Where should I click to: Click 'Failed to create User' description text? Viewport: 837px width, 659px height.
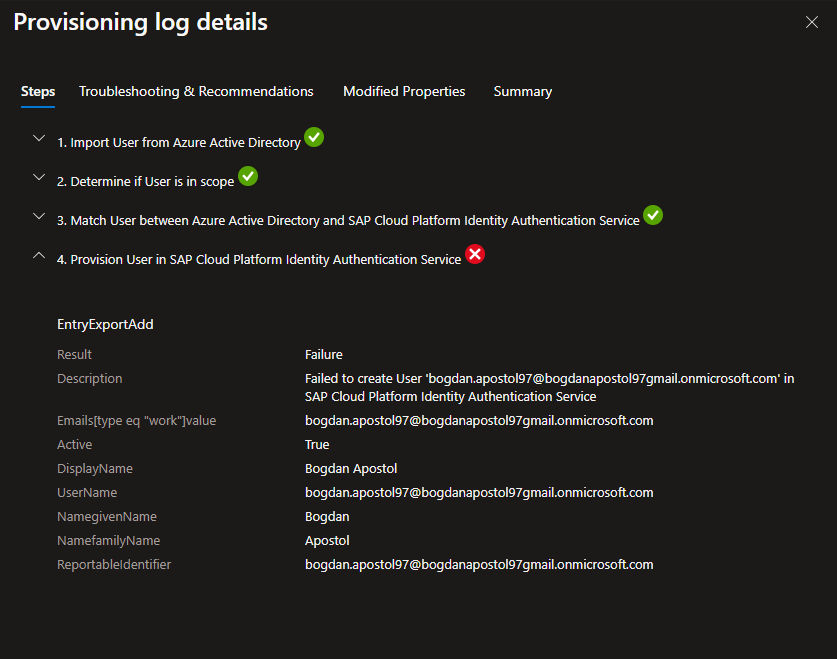point(549,387)
